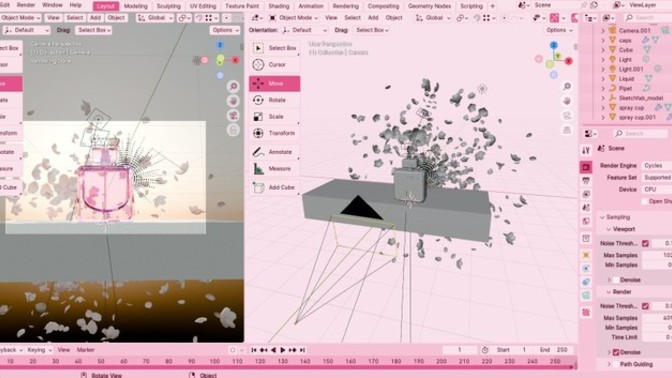Toggle Open Shading Language checkbox
The height and width of the screenshot is (378, 672).
click(644, 201)
